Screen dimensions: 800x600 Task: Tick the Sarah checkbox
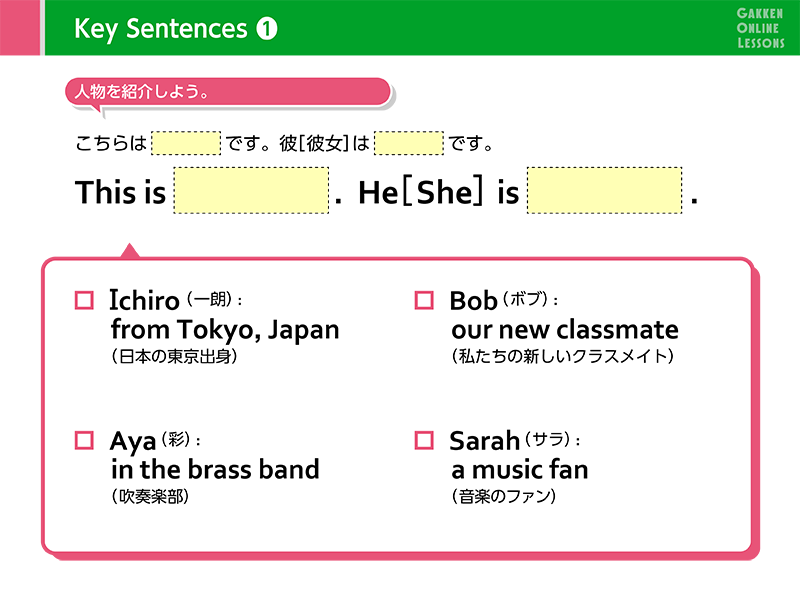click(424, 440)
